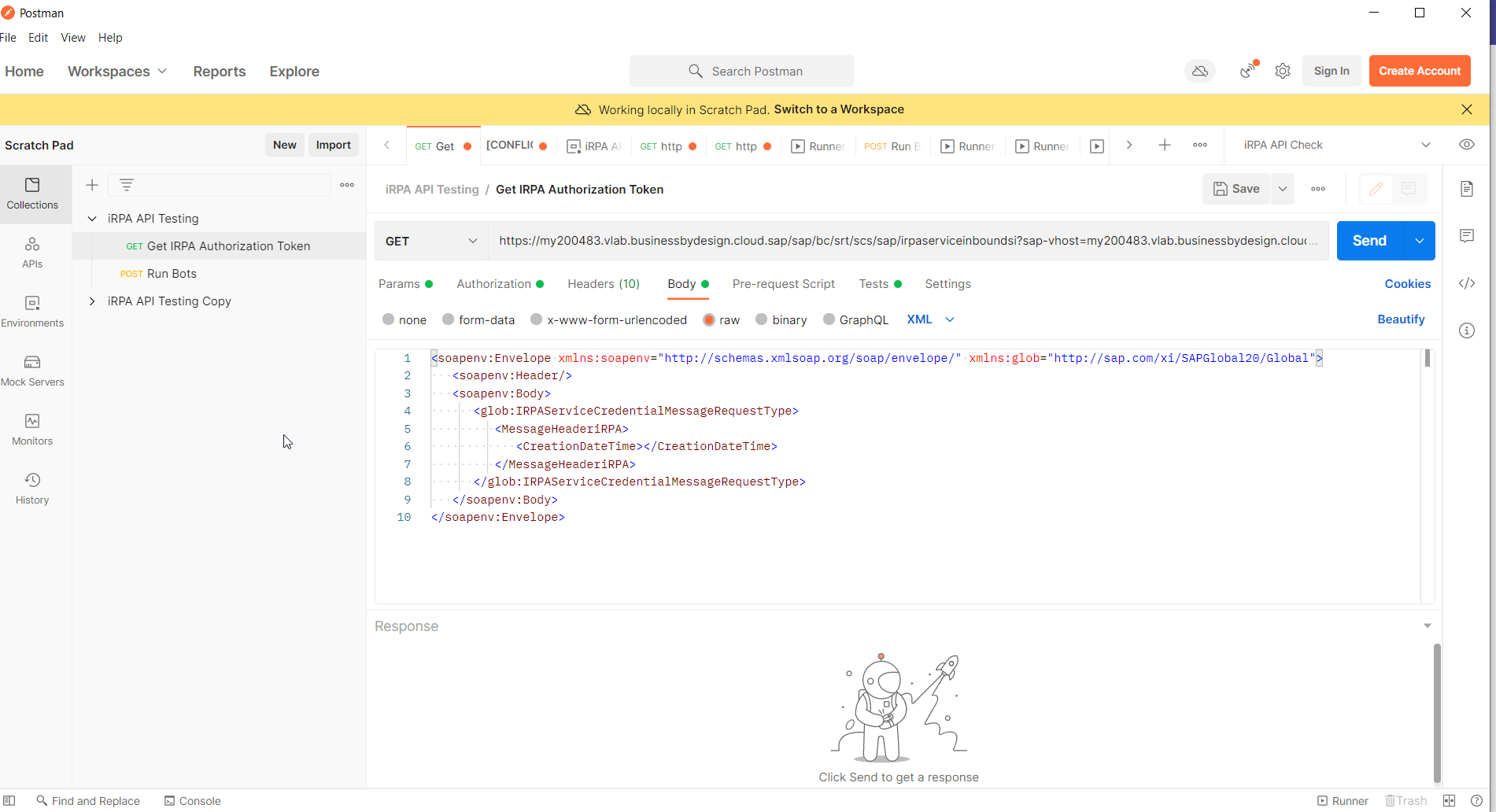Open the request info pane icon
Screen dimensions: 1496x812
tap(1467, 330)
